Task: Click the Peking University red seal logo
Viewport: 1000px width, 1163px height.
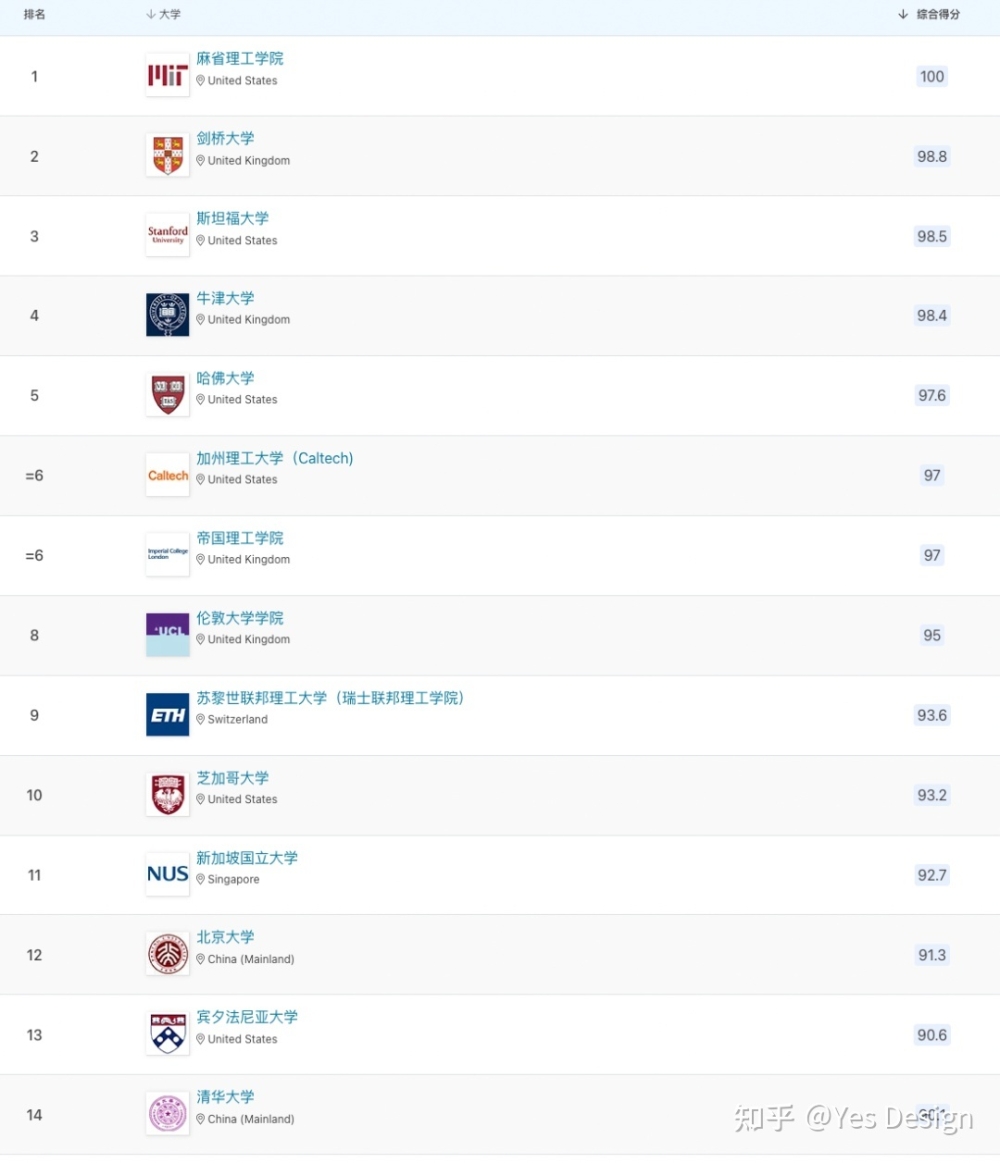Action: tap(168, 955)
